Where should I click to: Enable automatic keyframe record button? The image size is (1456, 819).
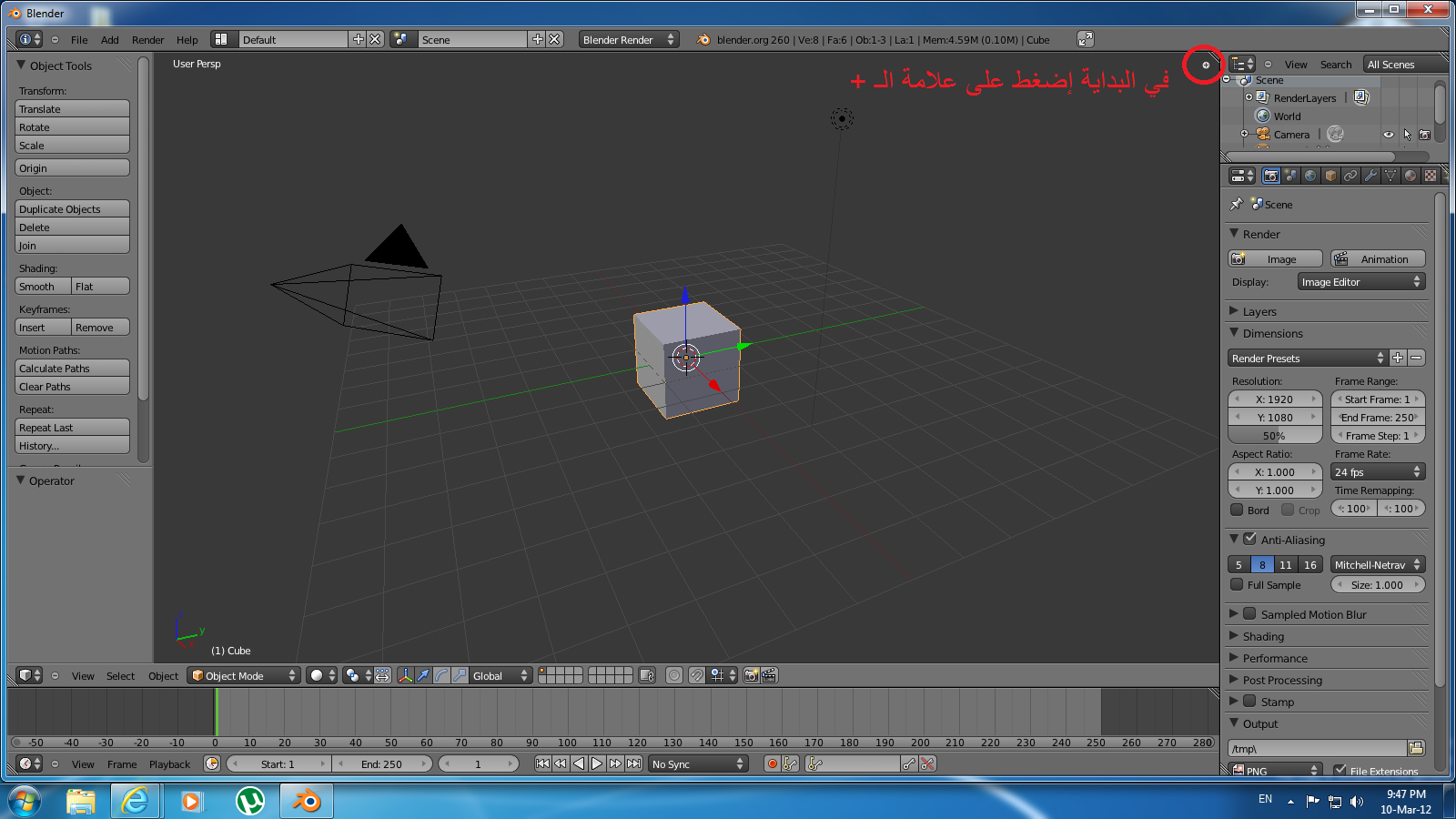tap(772, 763)
